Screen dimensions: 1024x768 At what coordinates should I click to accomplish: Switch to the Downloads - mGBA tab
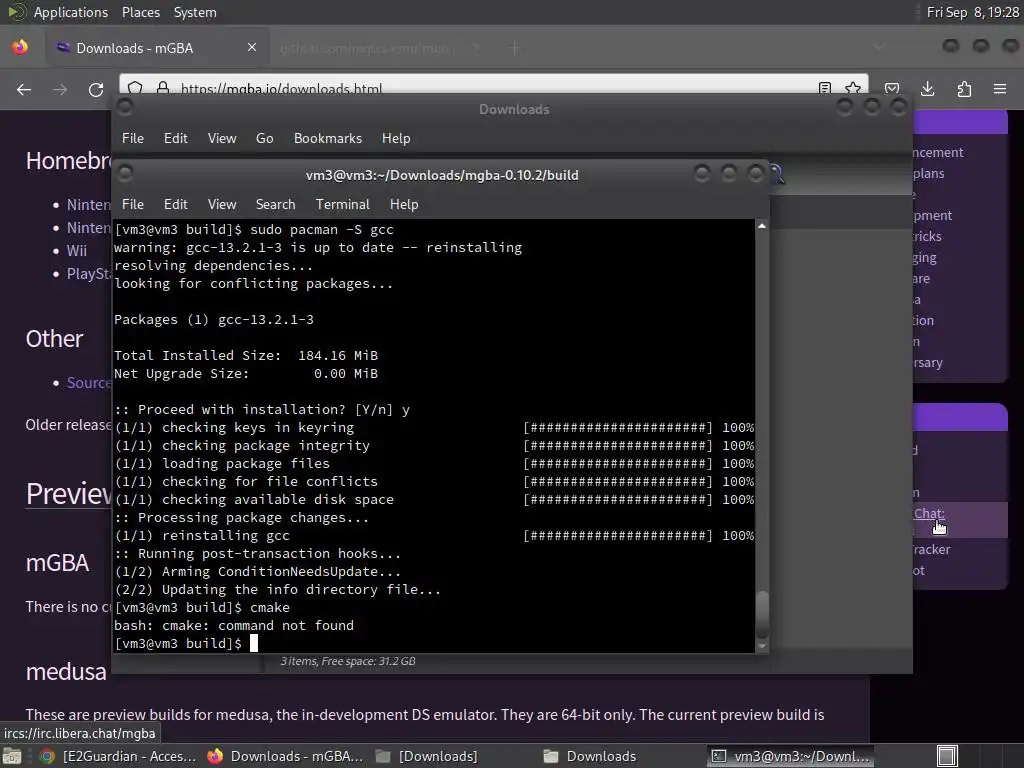pyautogui.click(x=157, y=48)
